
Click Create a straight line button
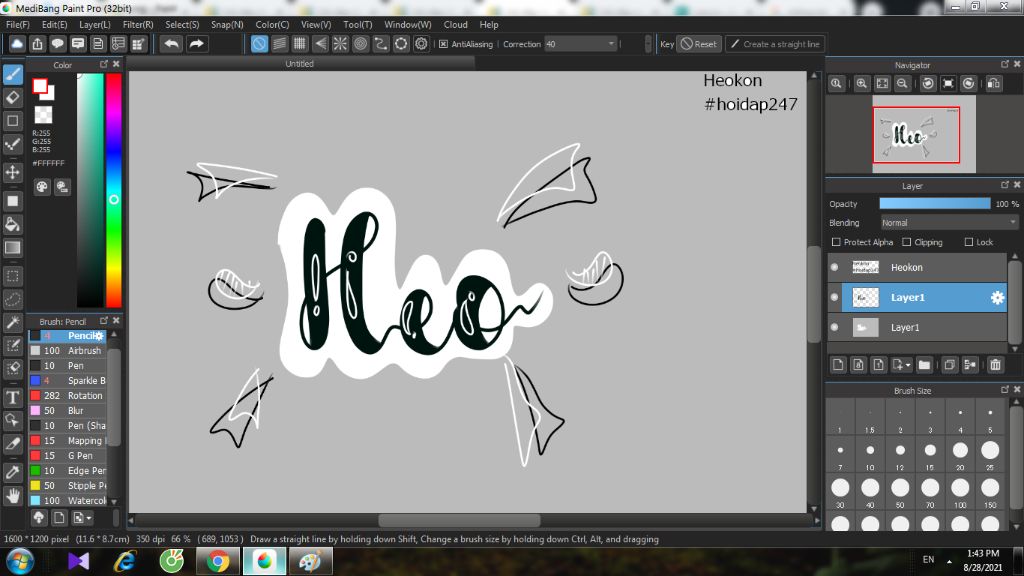[775, 44]
